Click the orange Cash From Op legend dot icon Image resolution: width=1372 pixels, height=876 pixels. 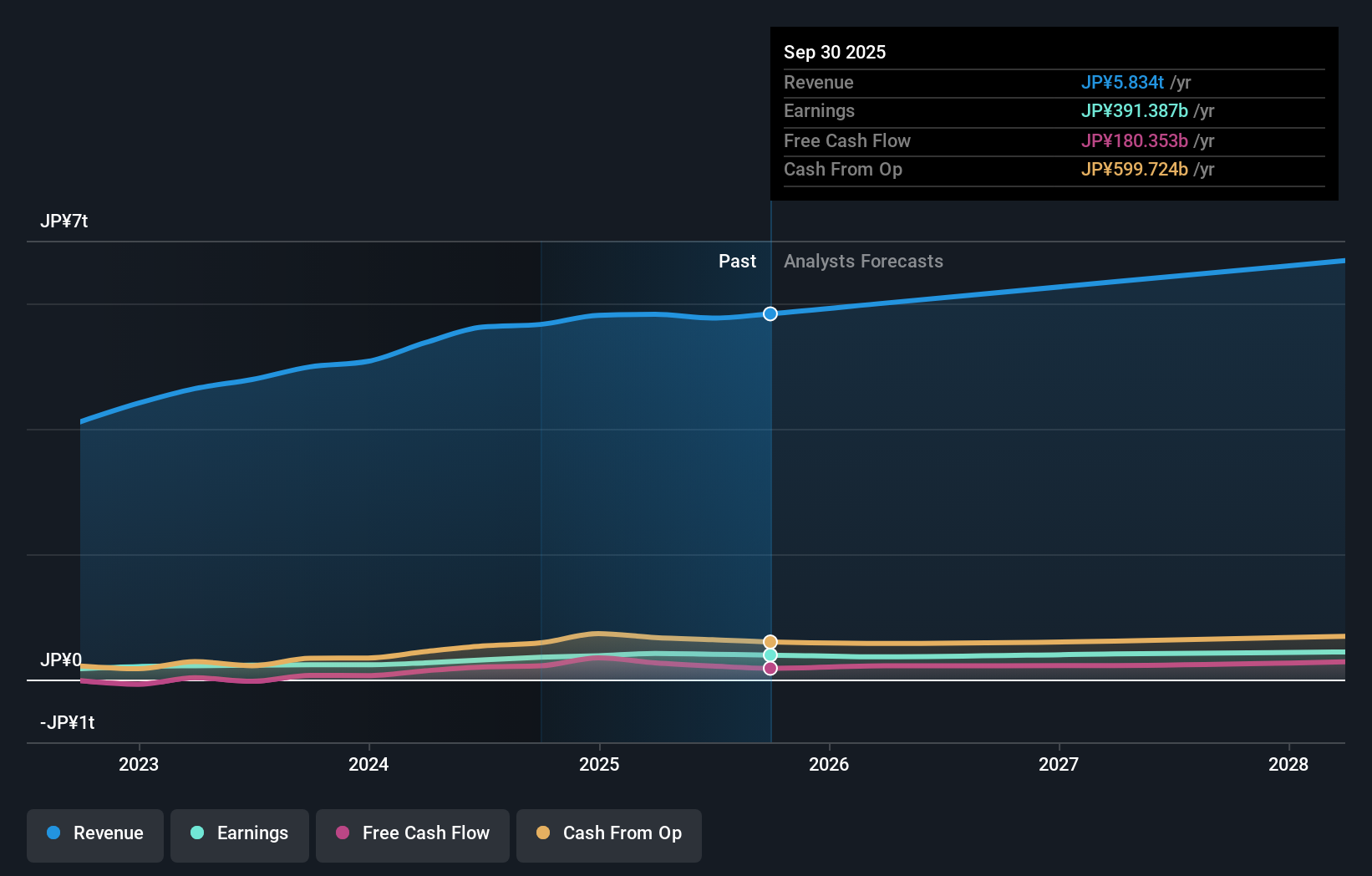point(544,833)
